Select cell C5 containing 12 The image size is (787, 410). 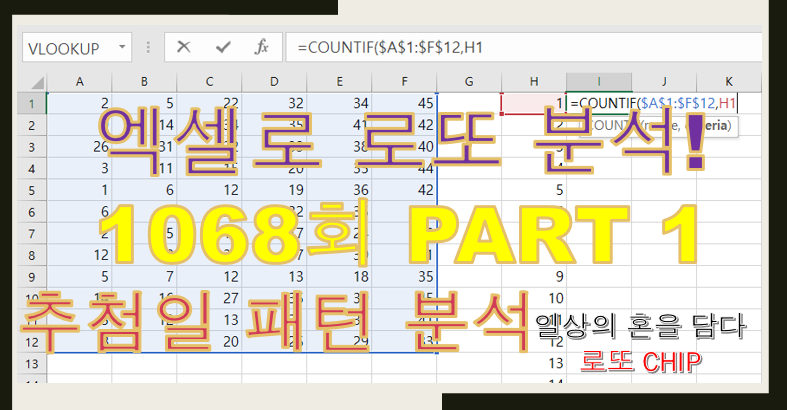pos(209,190)
